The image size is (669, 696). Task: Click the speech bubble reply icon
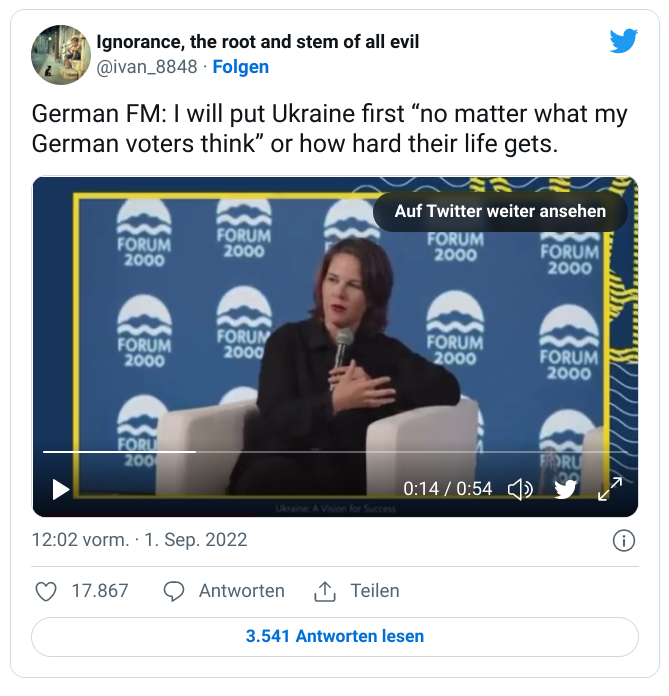coord(174,591)
